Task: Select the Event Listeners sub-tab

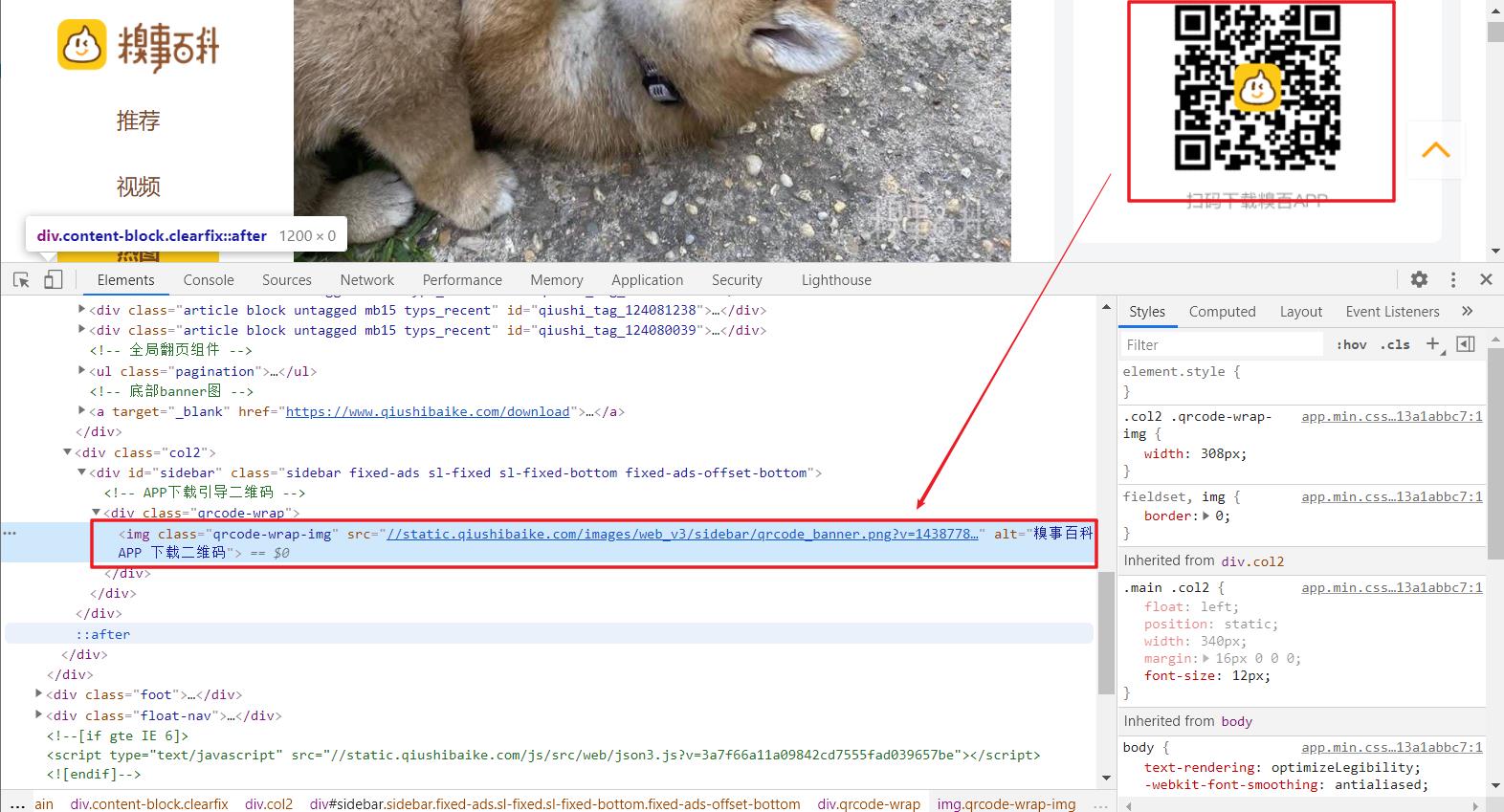Action: [x=1392, y=311]
